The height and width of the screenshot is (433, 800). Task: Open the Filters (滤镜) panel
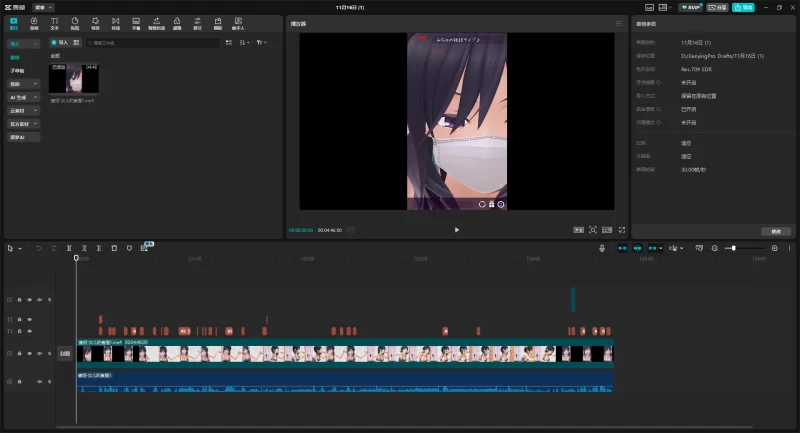coord(177,22)
